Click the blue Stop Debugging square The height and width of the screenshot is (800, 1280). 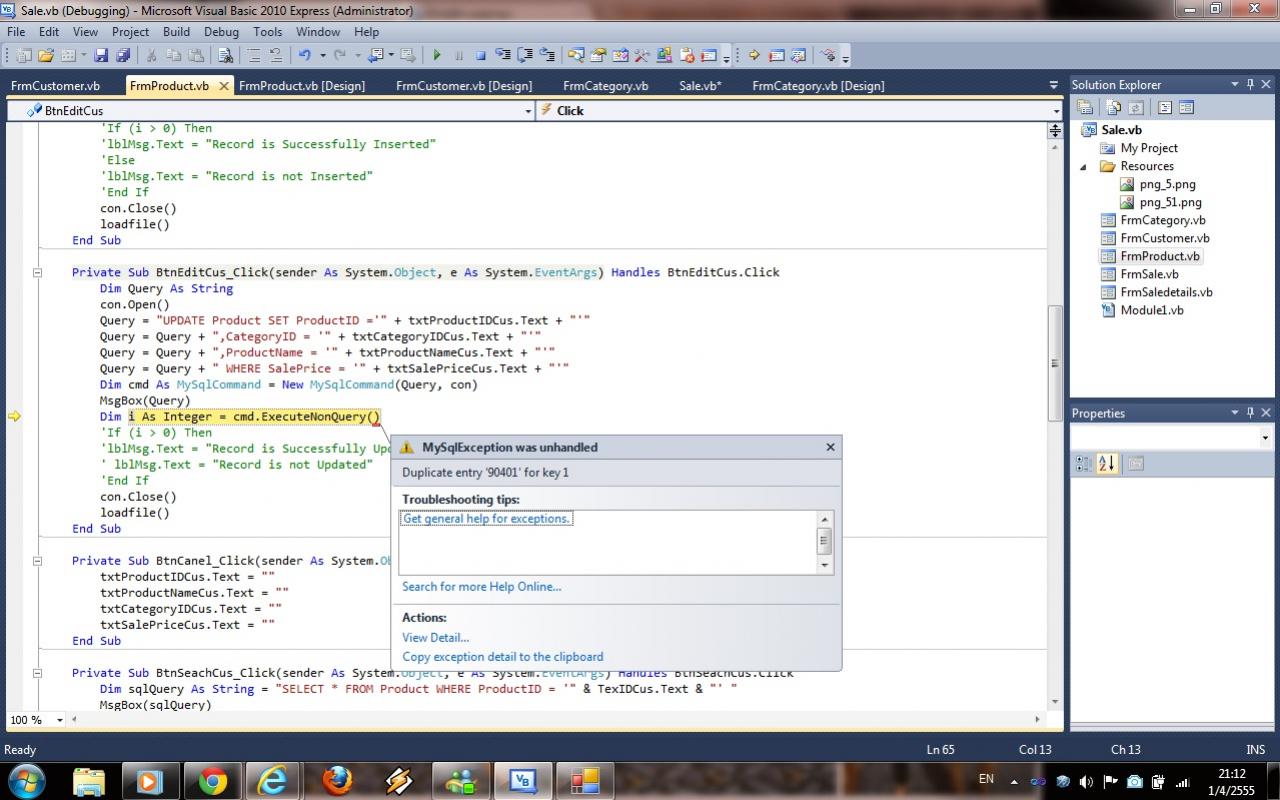pos(480,55)
